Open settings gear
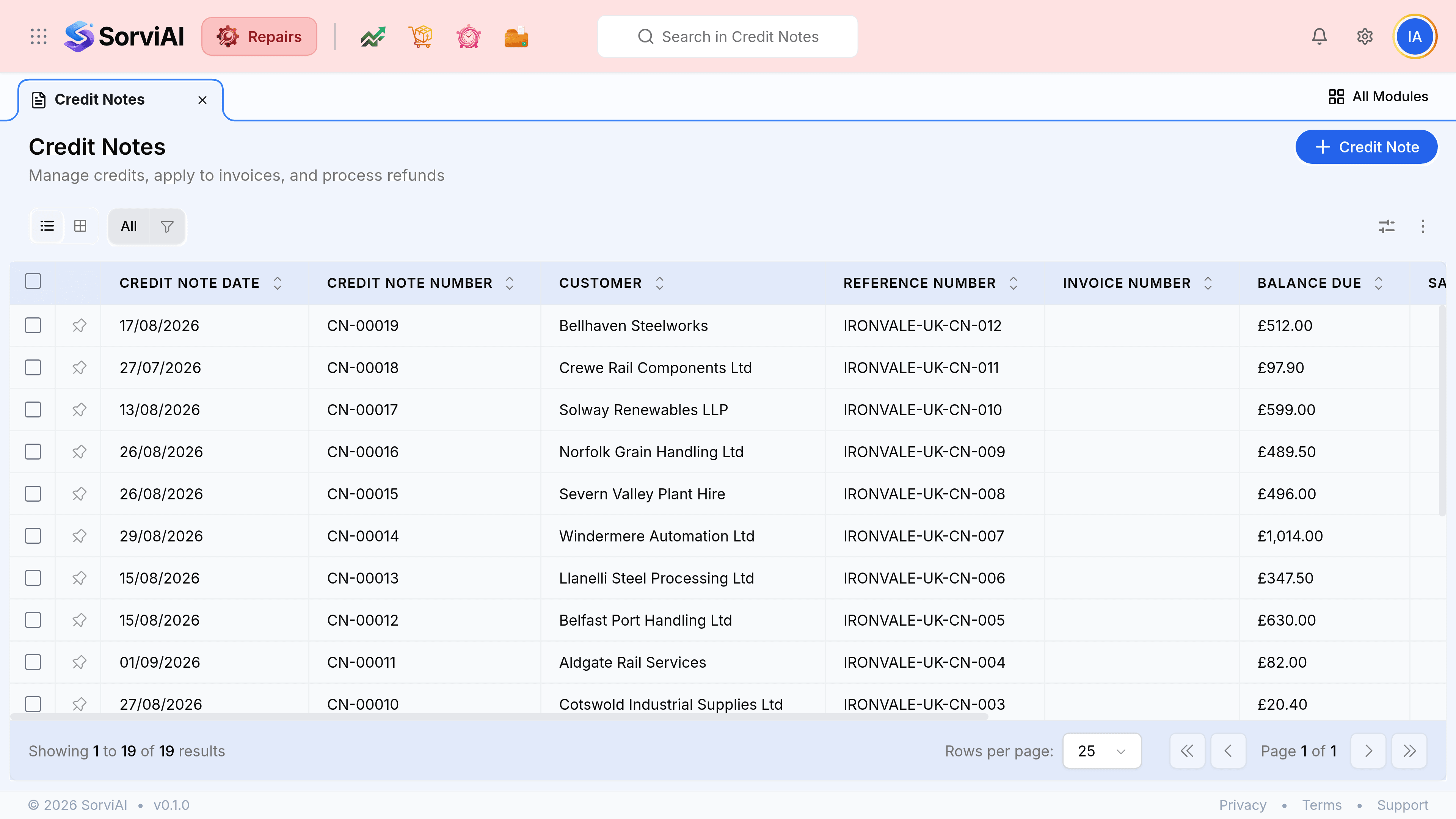The height and width of the screenshot is (819, 1456). [1365, 37]
